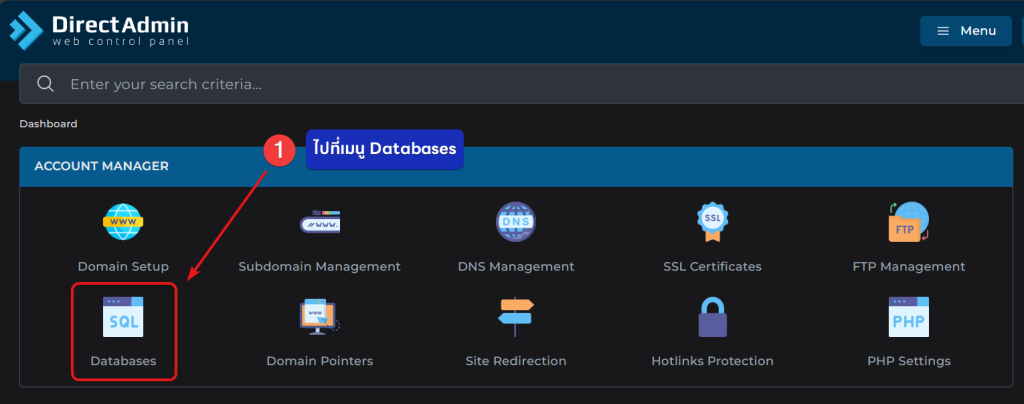Viewport: 1024px width, 404px height.
Task: Click the blue Thai Databases callout label
Action: [x=384, y=149]
